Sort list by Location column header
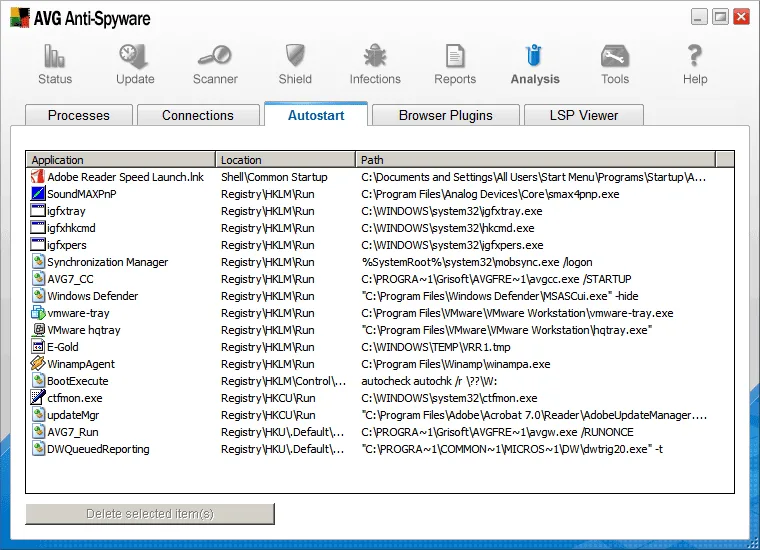Screen dimensions: 760x550 tap(285, 159)
